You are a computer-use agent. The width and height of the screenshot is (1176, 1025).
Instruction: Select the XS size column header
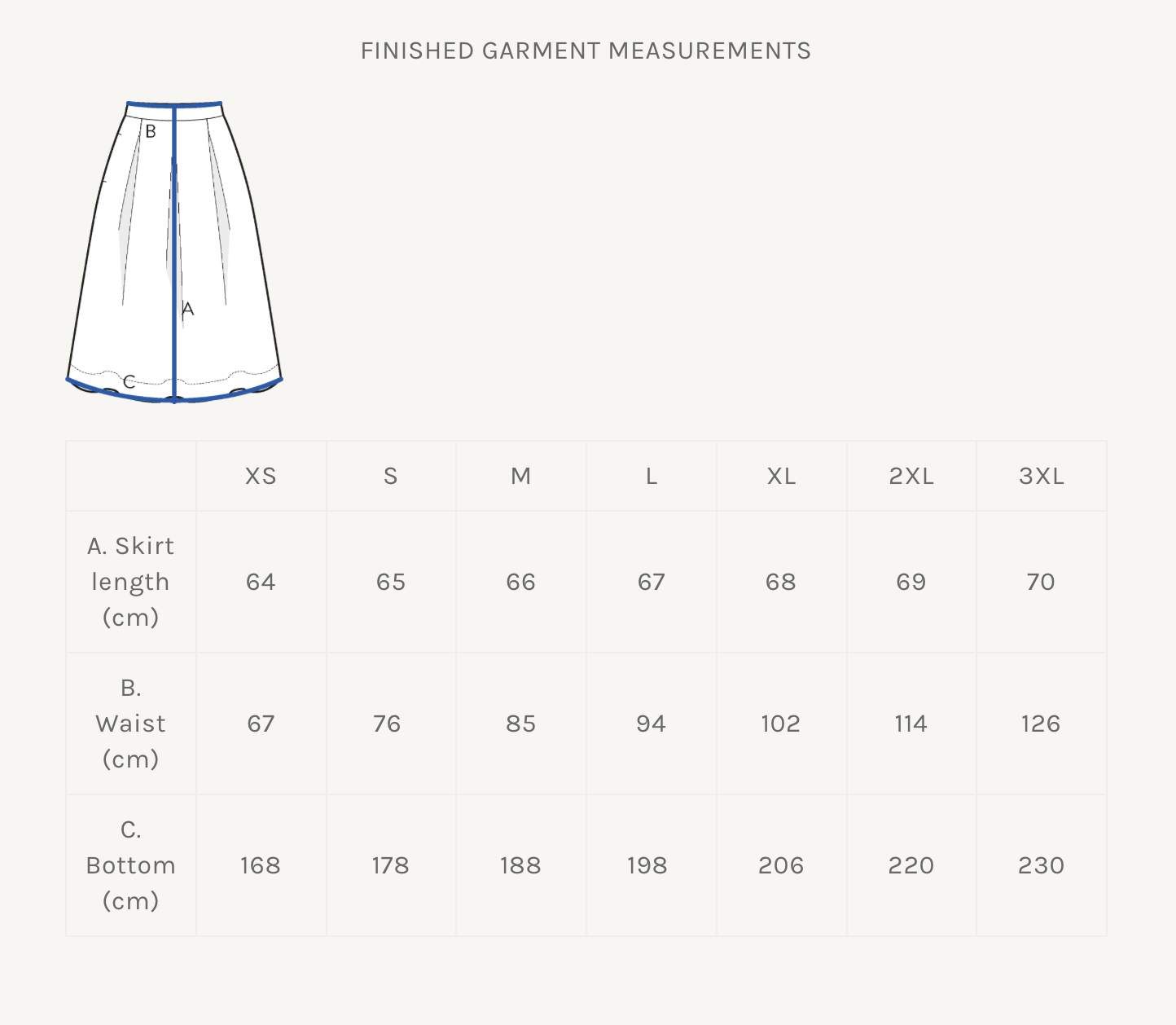click(261, 476)
